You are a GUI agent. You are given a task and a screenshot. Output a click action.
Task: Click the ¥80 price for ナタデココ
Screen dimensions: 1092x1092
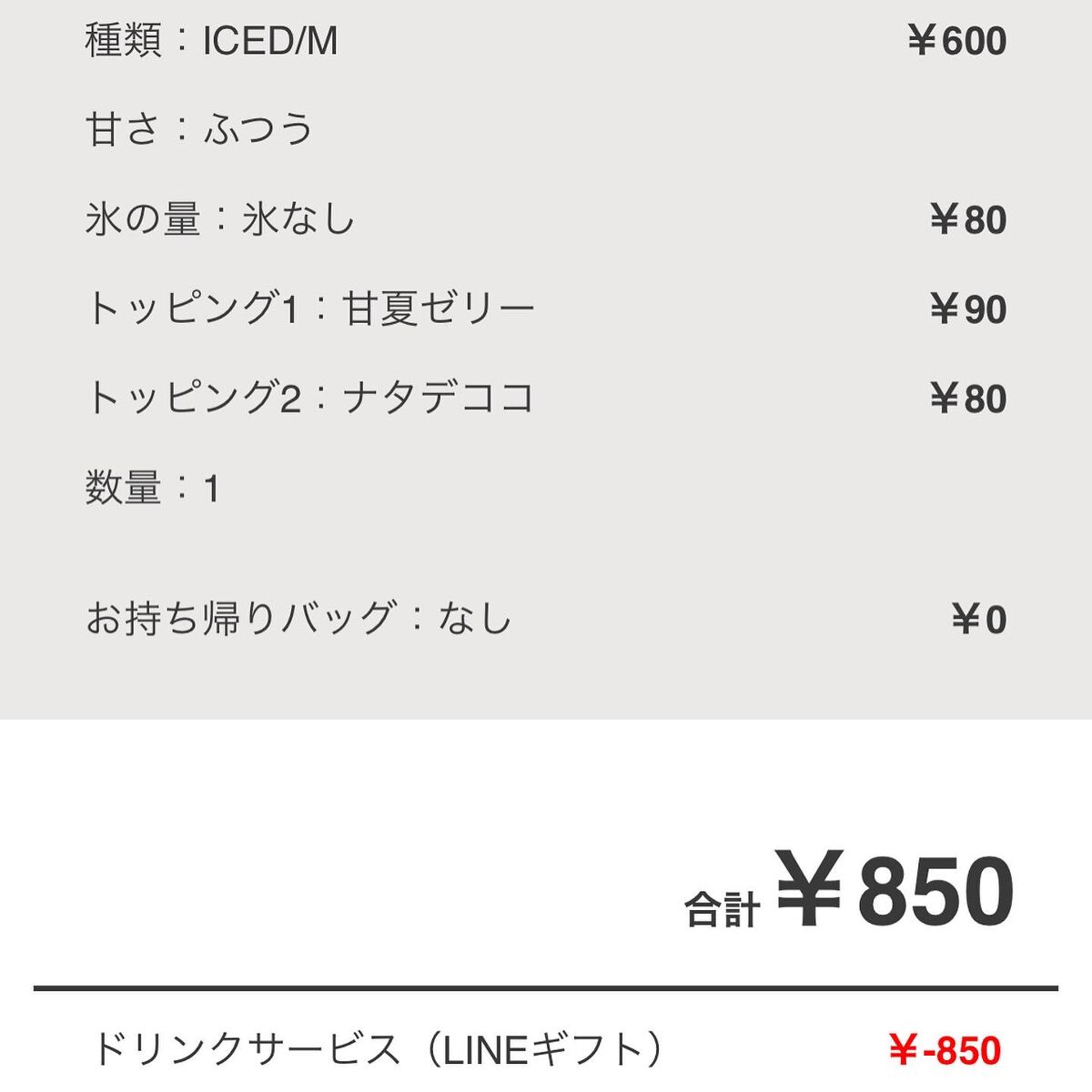coord(968,399)
